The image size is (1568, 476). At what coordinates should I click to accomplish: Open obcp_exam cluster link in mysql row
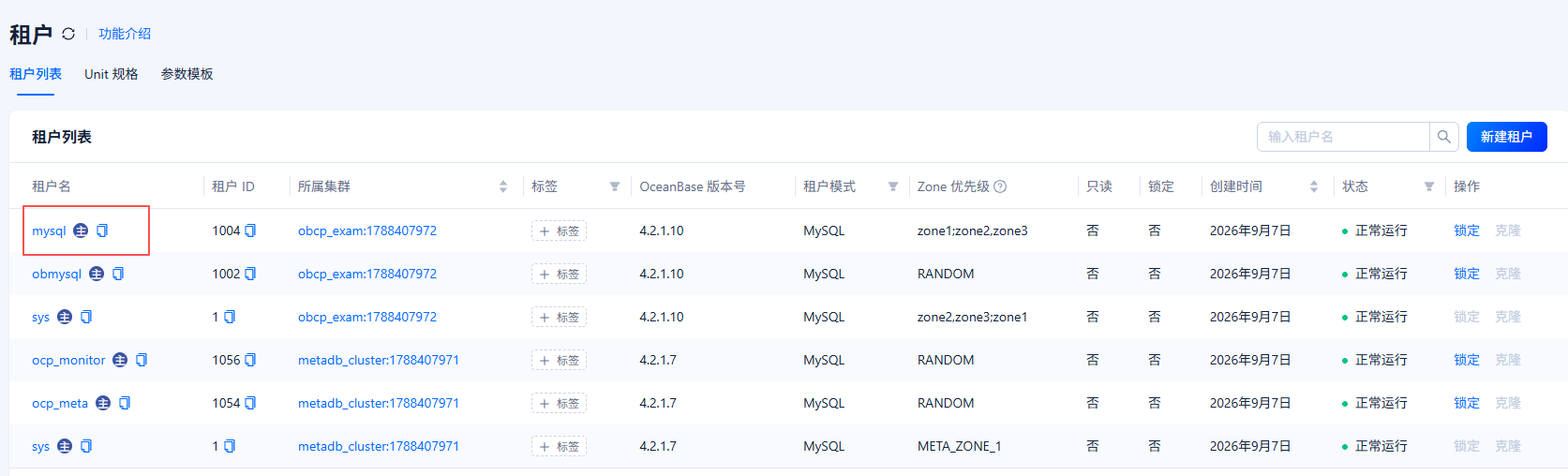[367, 231]
